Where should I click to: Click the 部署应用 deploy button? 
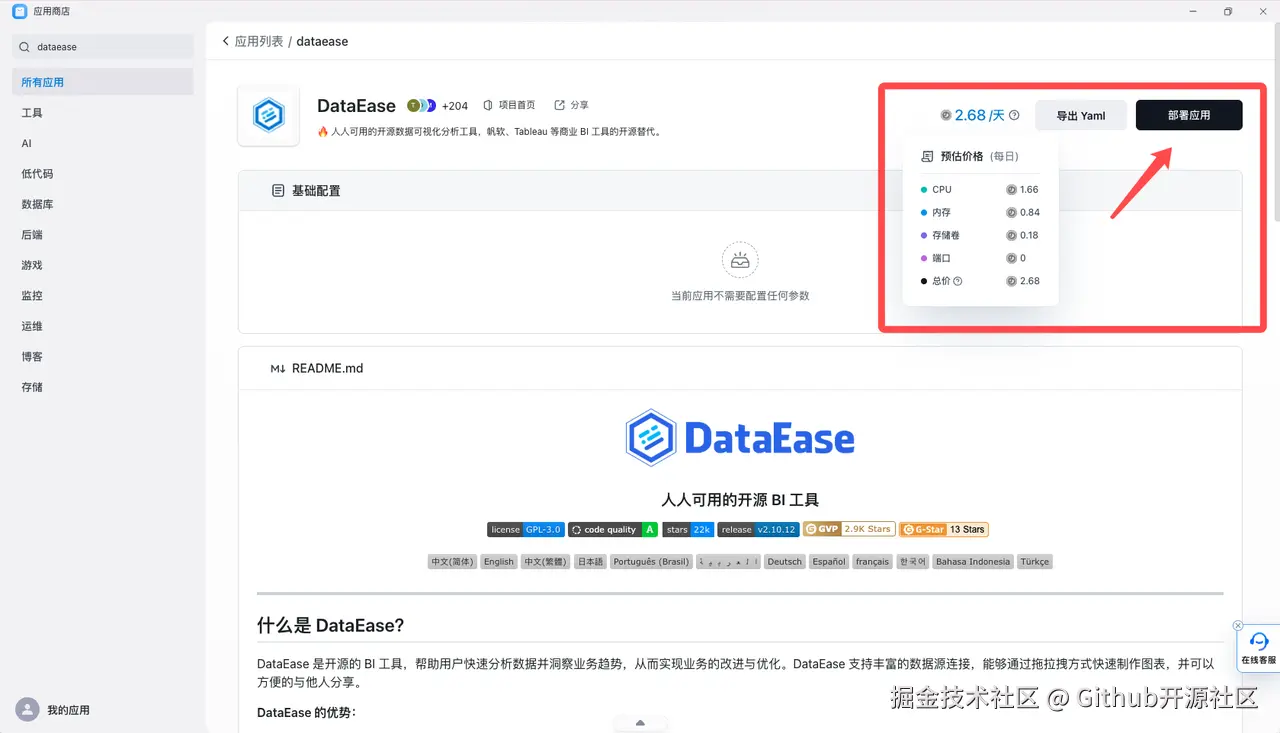(1189, 115)
